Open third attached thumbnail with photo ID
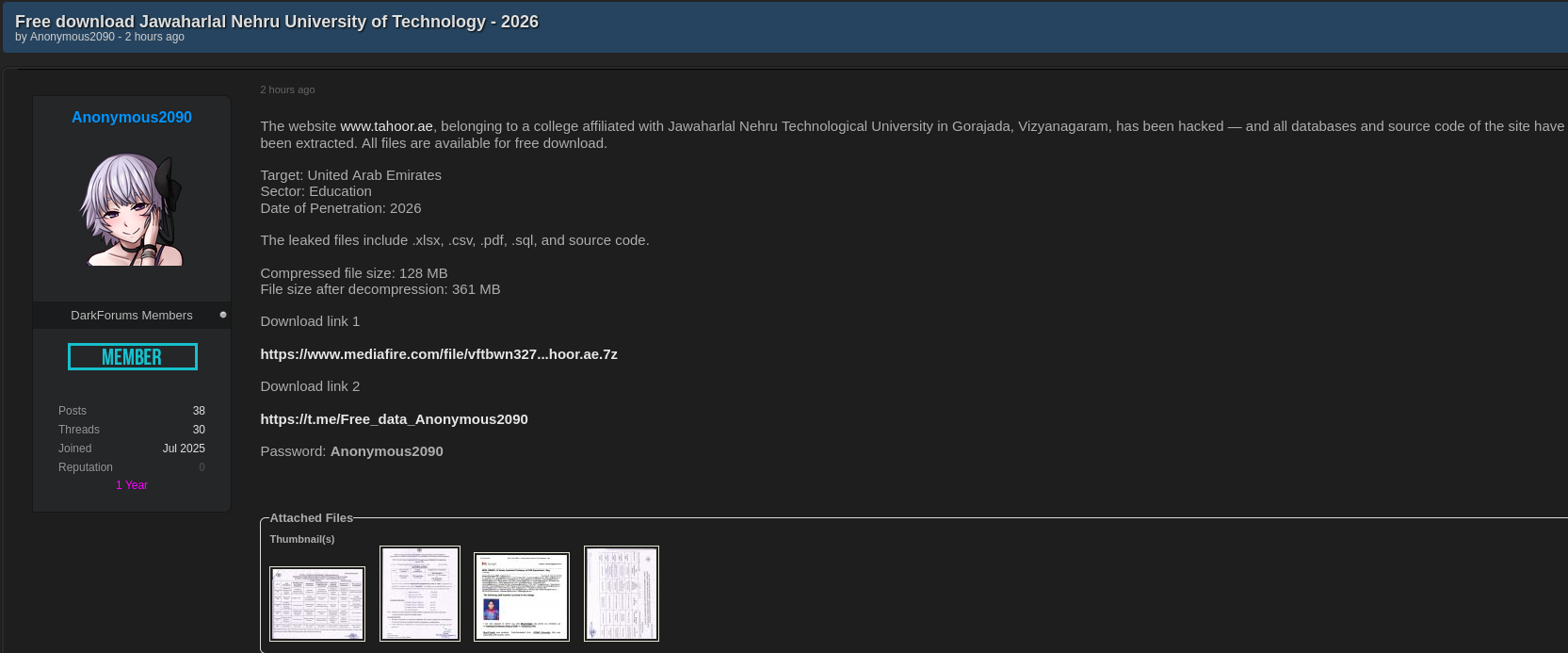Image resolution: width=1568 pixels, height=653 pixels. coord(522,597)
